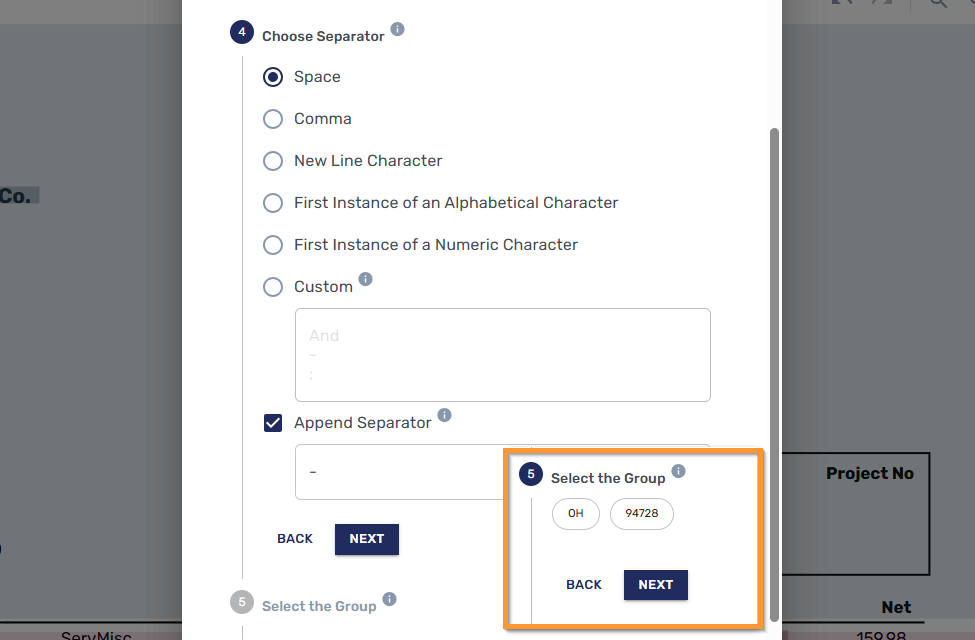975x640 pixels.
Task: Select First Instance of a Numeric Character
Action: tap(273, 245)
